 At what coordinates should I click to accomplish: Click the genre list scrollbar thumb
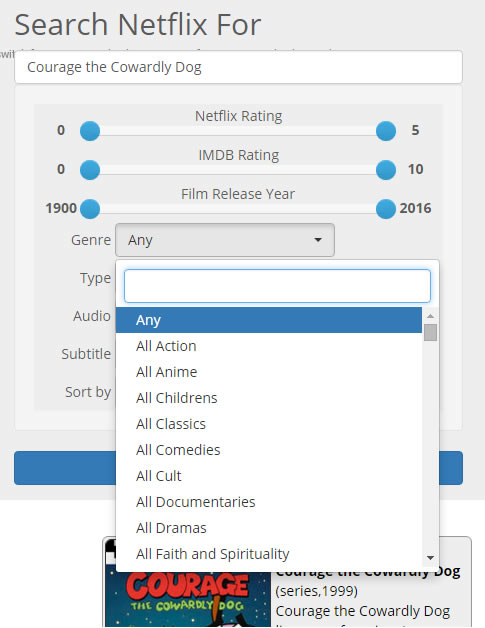431,332
